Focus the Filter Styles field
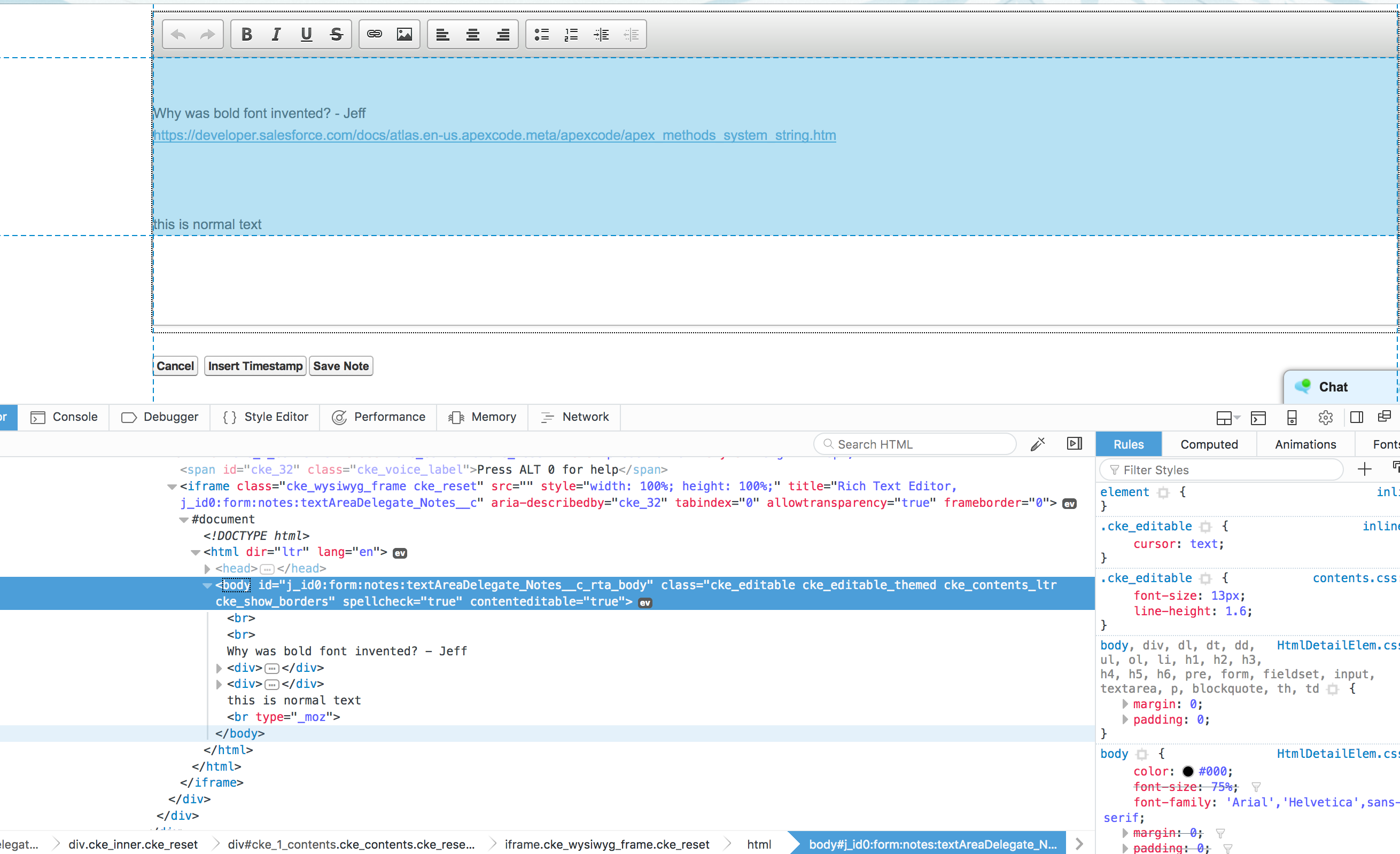 1222,469
